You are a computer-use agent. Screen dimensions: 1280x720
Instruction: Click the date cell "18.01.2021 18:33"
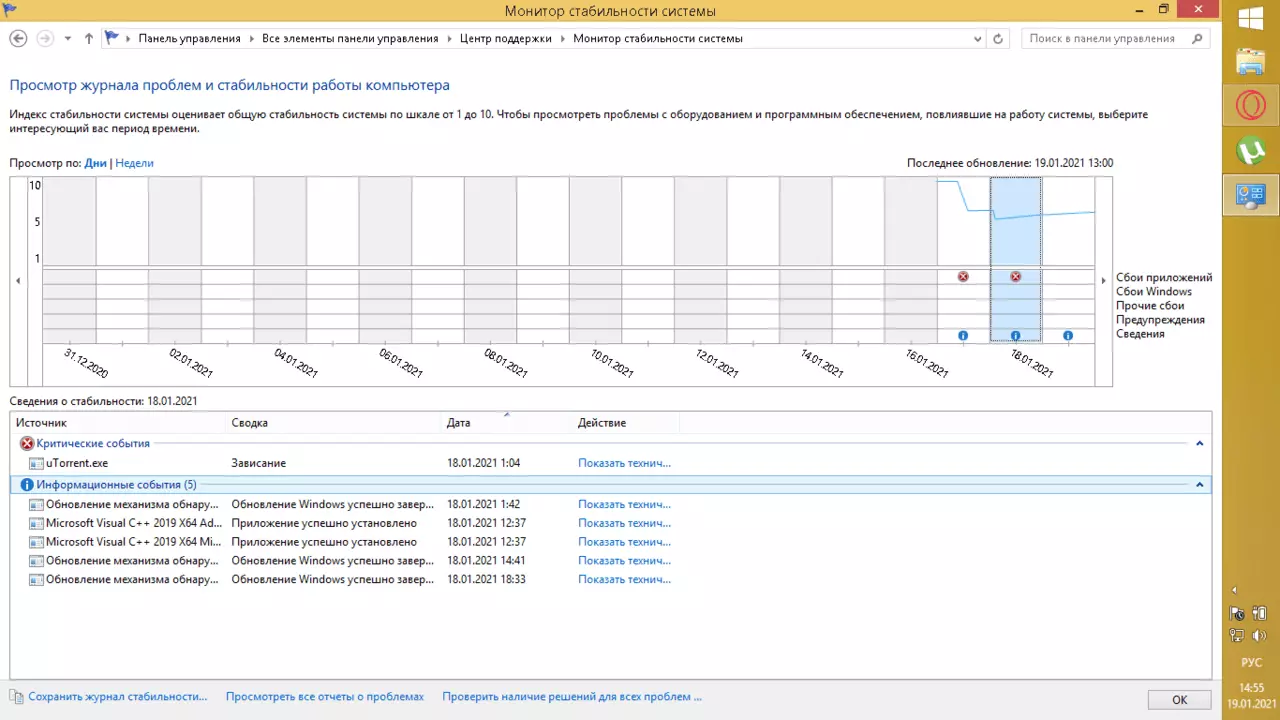click(x=486, y=580)
